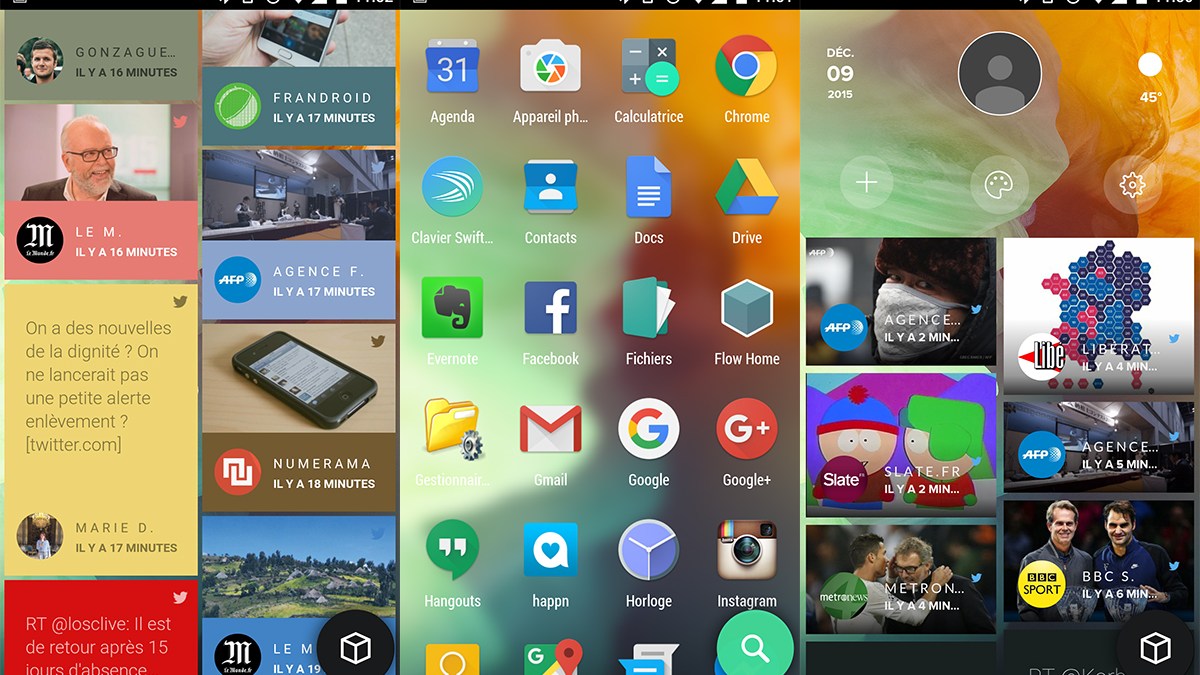
Task: Tap the green search floating button
Action: point(754,647)
